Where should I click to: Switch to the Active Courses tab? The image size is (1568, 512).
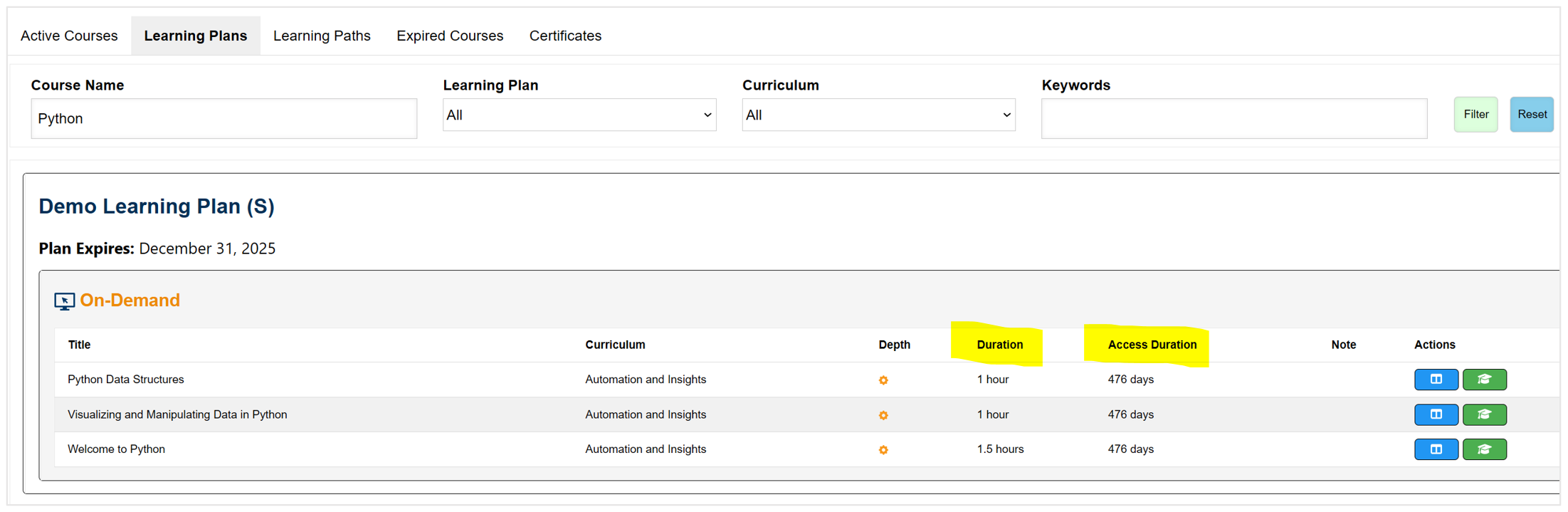click(x=69, y=36)
